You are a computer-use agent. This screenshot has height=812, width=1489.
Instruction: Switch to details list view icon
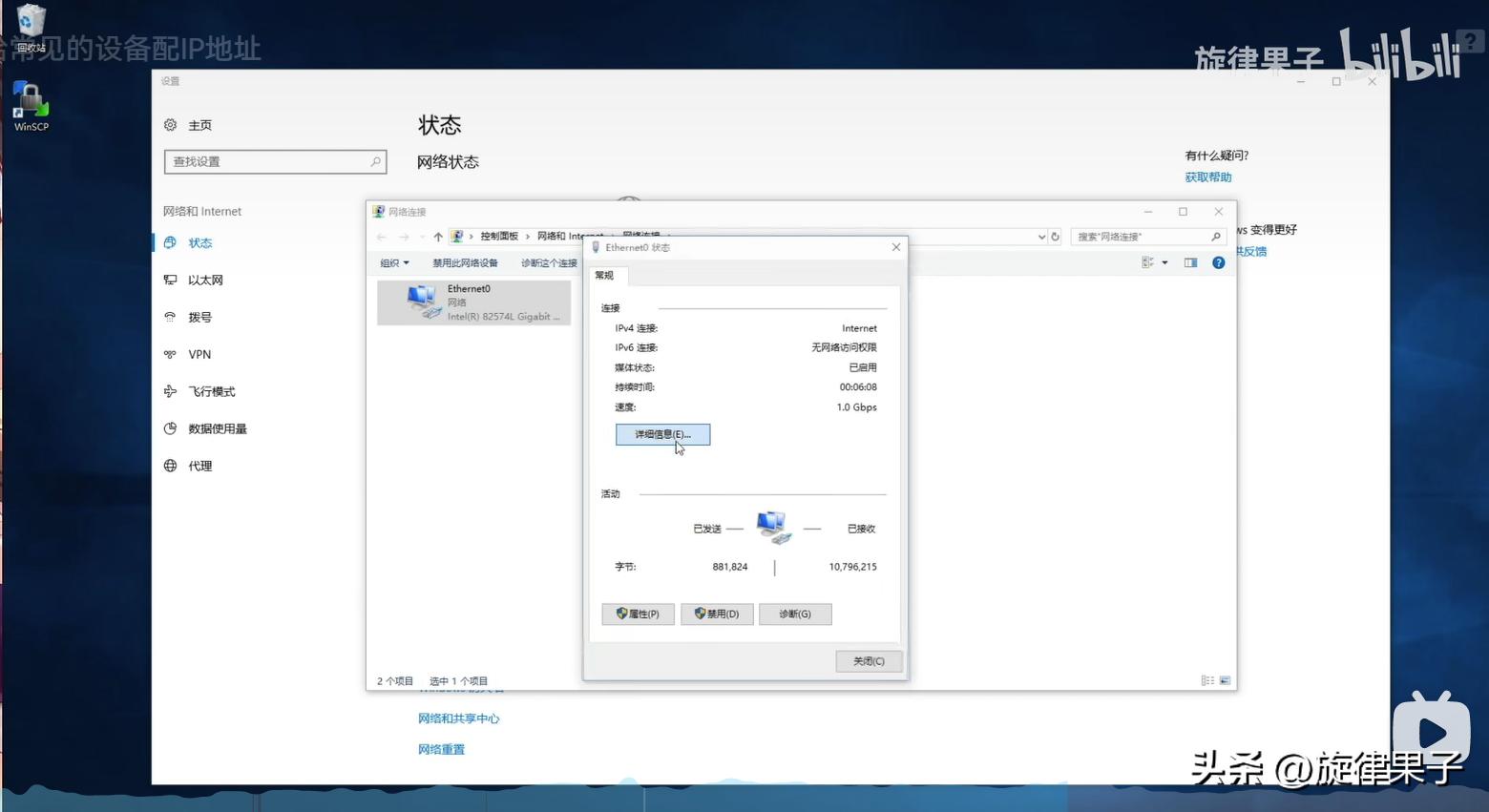(x=1207, y=680)
